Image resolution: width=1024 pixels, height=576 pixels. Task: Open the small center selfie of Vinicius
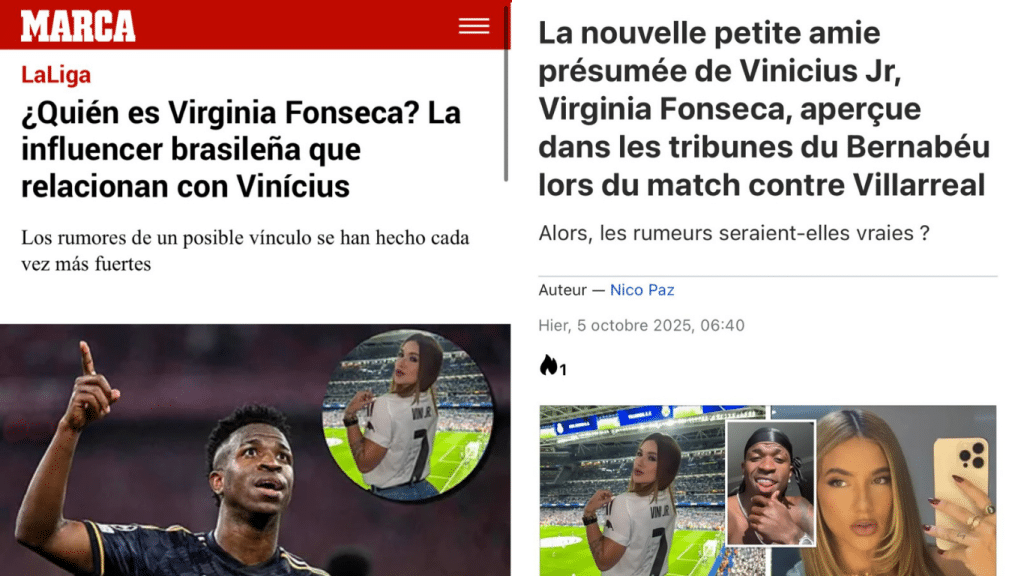tap(771, 483)
